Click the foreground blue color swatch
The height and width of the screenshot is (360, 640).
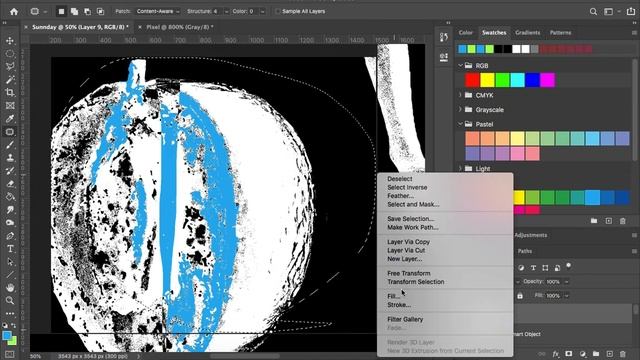coord(7,336)
